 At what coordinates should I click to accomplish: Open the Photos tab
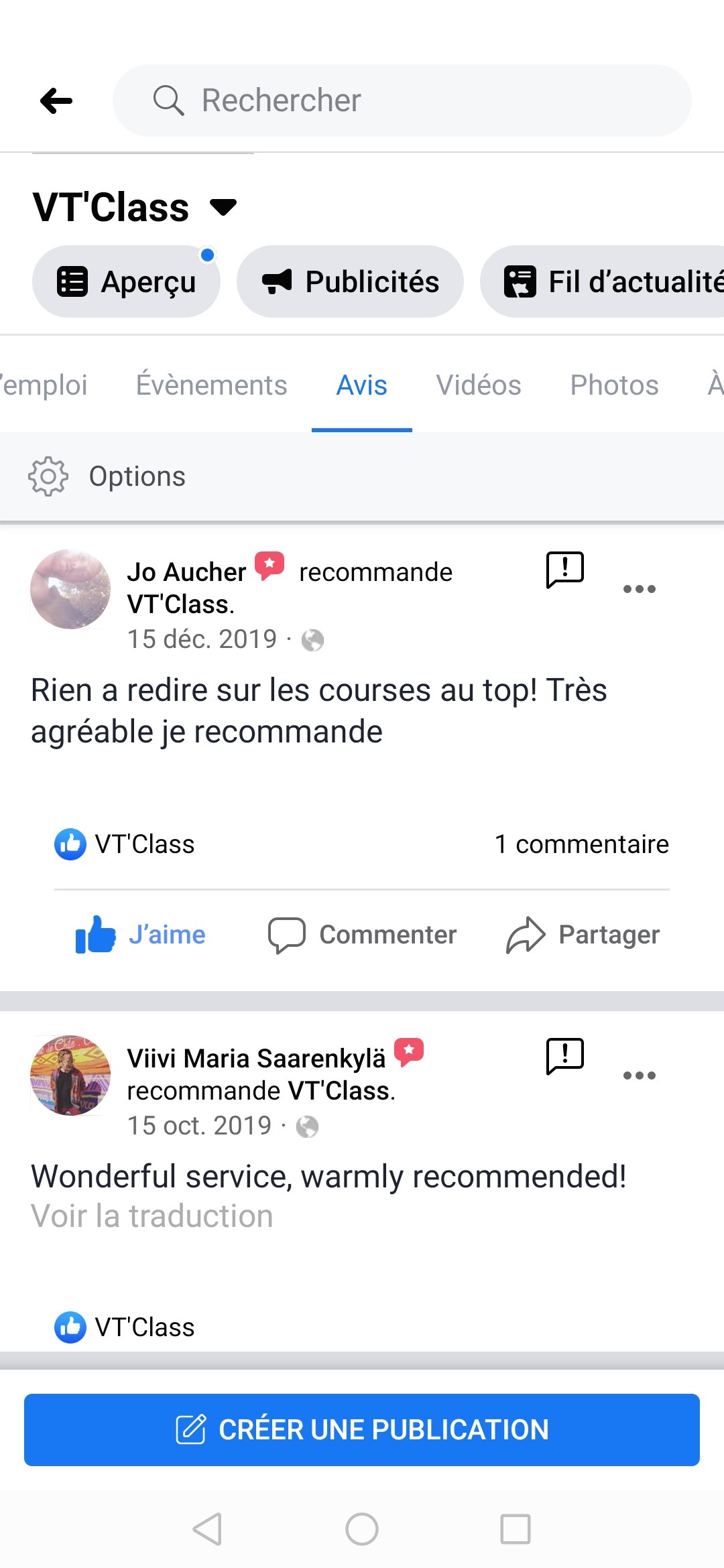tap(614, 385)
